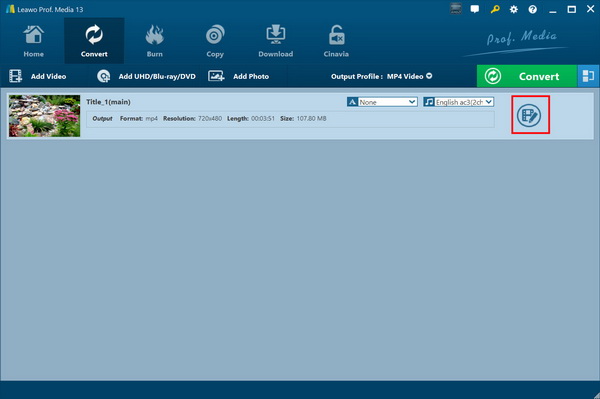Open the subtitle dropdown showing None
Image resolution: width=600 pixels, height=399 pixels.
[383, 102]
